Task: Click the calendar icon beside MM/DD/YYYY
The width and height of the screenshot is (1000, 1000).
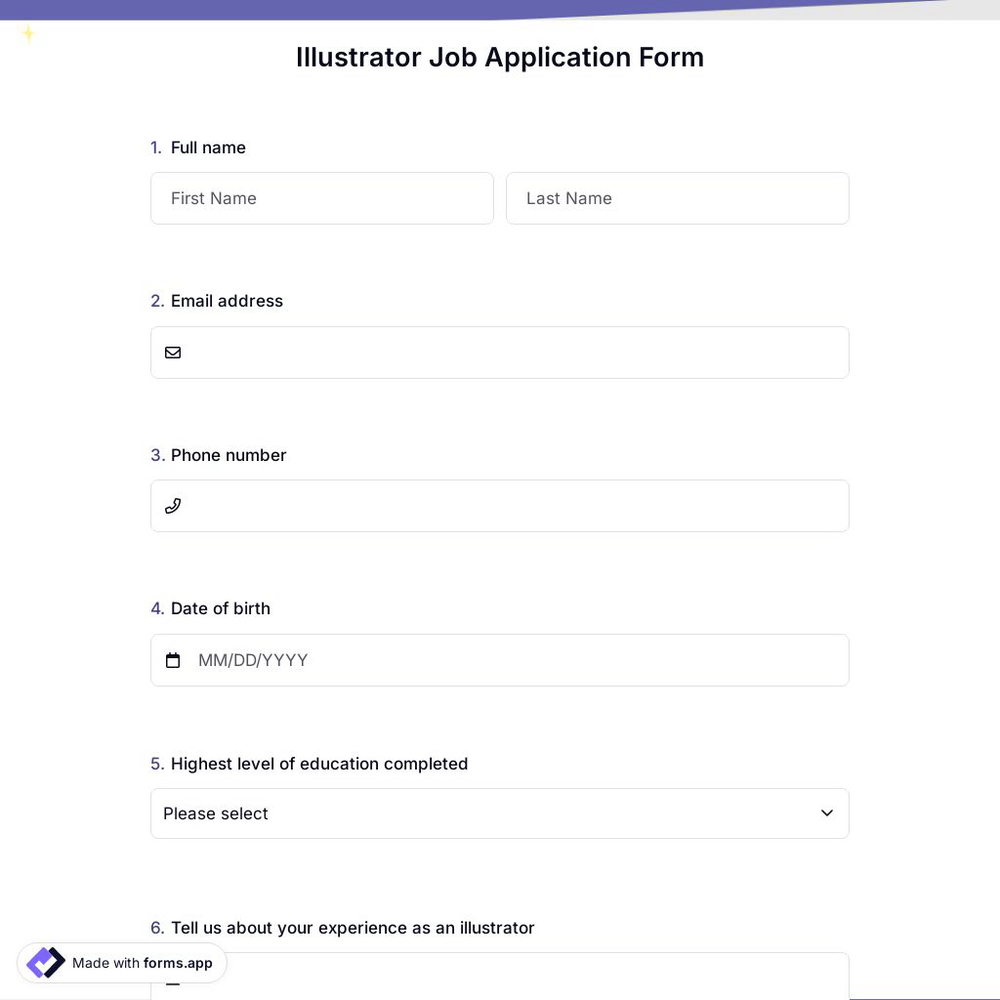Action: click(x=173, y=660)
